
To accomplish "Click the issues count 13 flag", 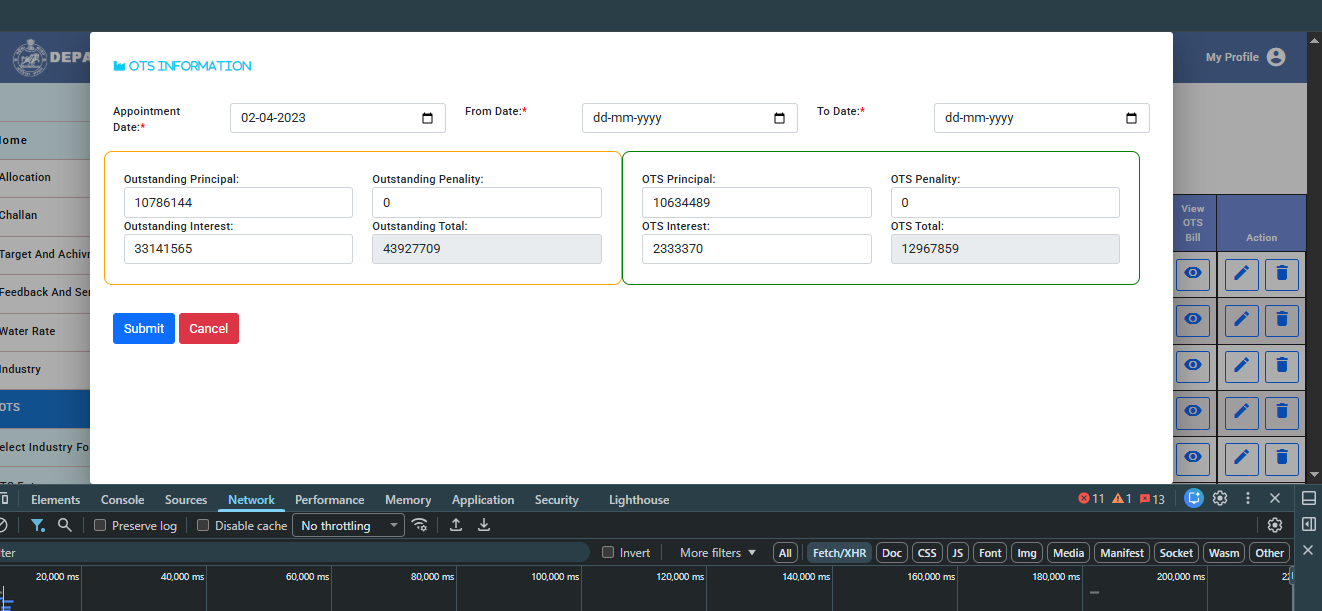I will click(1152, 499).
